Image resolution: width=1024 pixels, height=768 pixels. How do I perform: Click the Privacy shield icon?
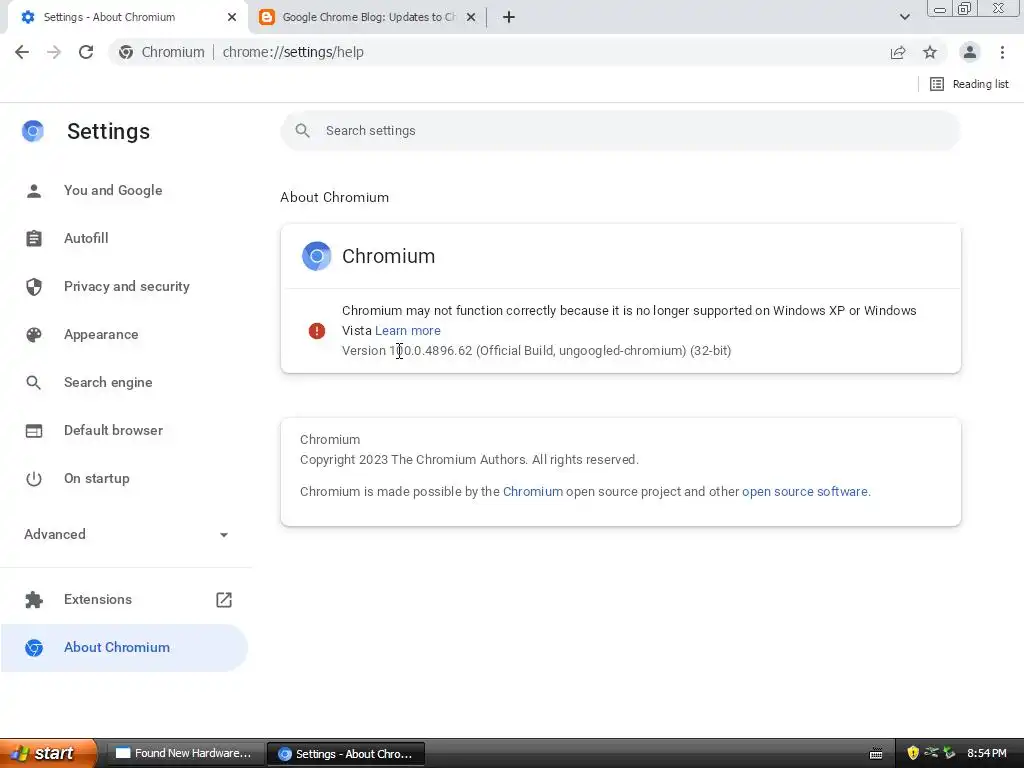[x=34, y=287]
